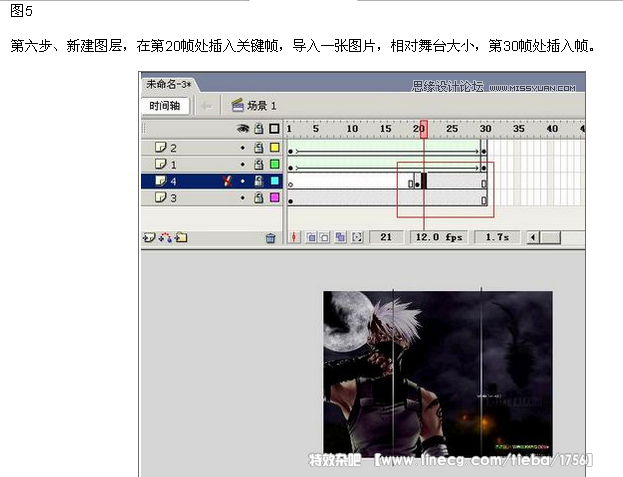Click frame 30 end frame of layer 3
This screenshot has width=623, height=477.
(x=484, y=201)
